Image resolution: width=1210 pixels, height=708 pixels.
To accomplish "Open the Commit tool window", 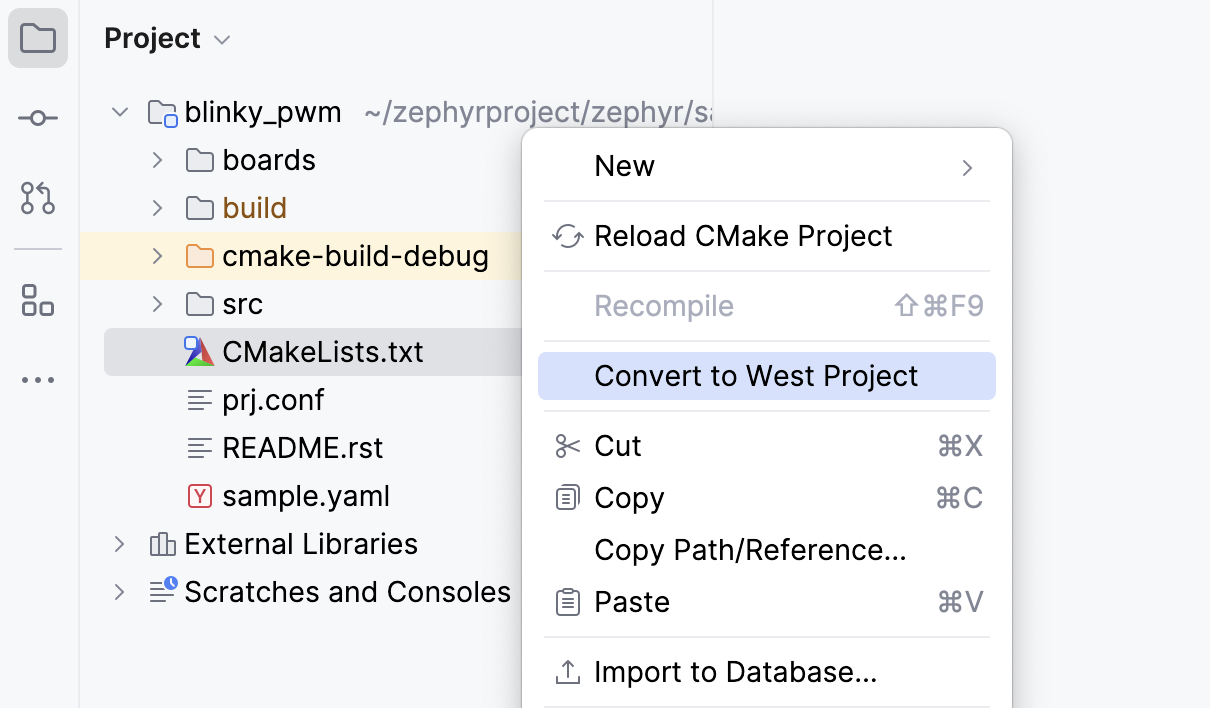I will (37, 117).
